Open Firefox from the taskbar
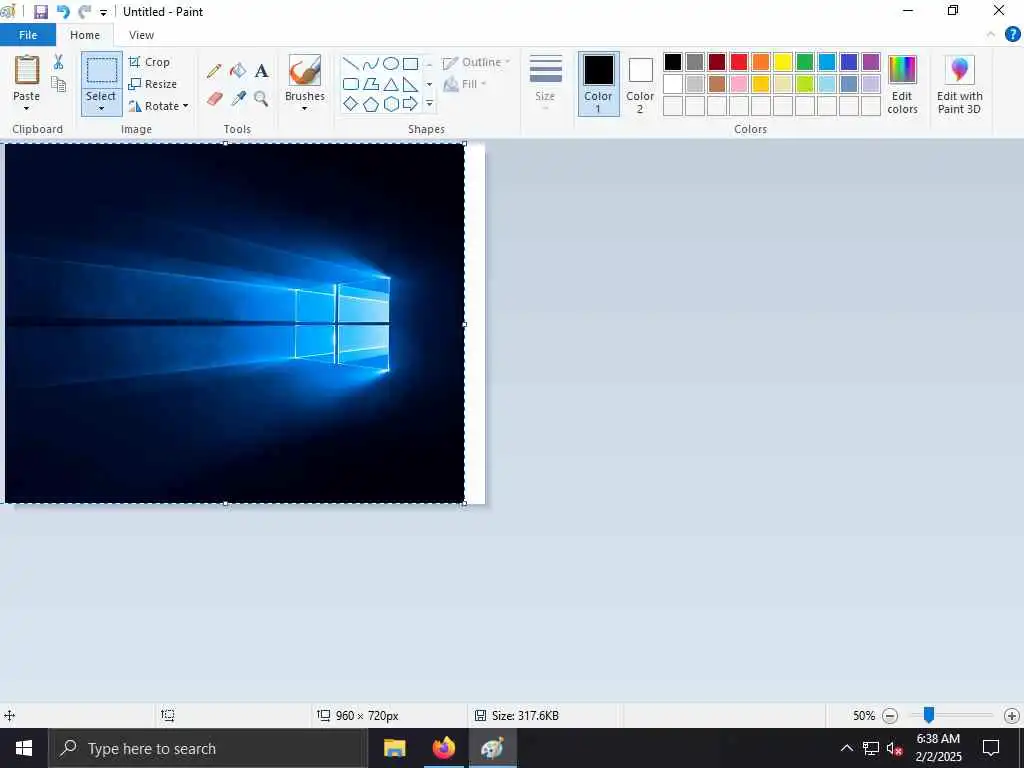Screen dimensions: 1024x768 pyautogui.click(x=443, y=748)
